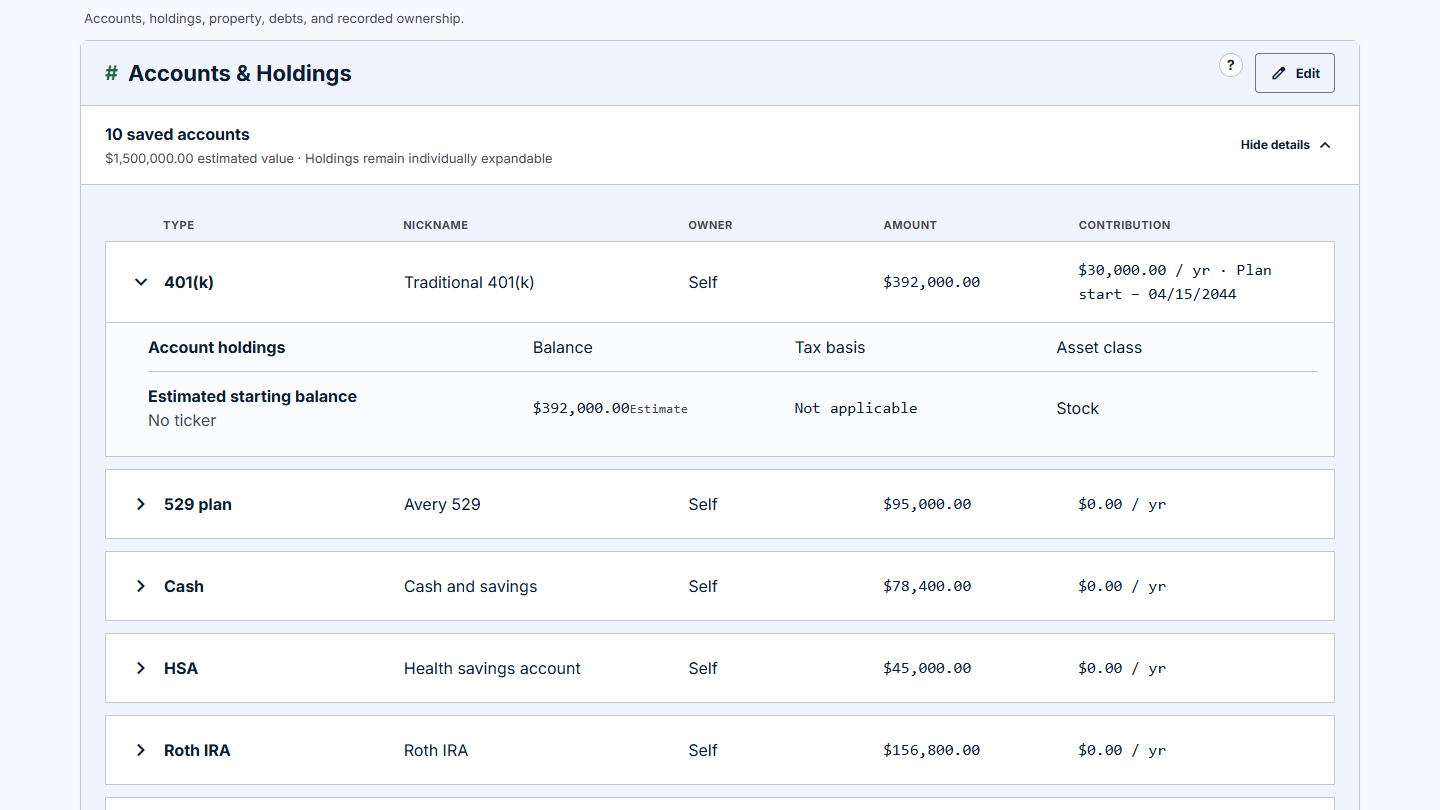Image resolution: width=1440 pixels, height=810 pixels.
Task: Click the TYPE column header
Action: pos(179,225)
